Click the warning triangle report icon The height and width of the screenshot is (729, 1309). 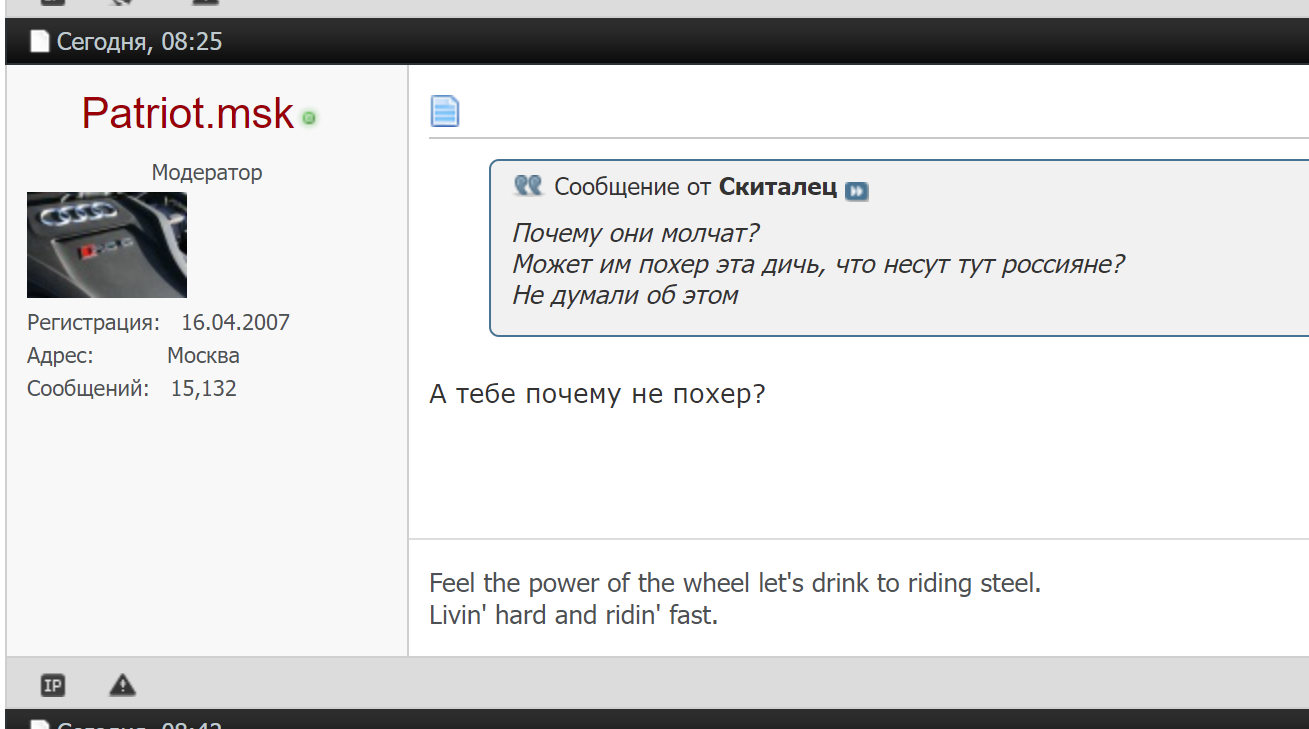(122, 685)
